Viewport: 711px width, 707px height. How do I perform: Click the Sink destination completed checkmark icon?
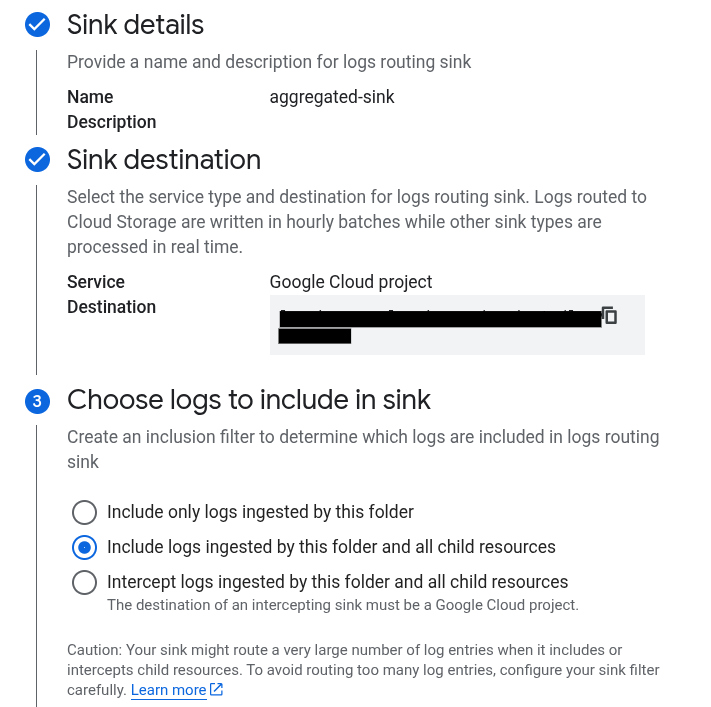tap(38, 160)
